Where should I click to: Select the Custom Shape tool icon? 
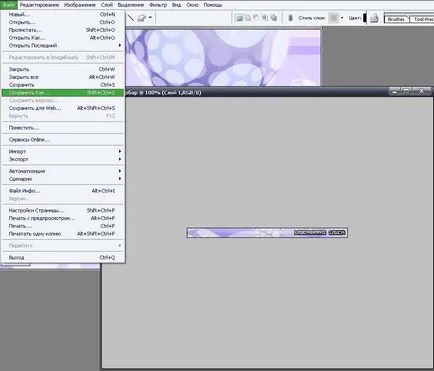pyautogui.click(x=142, y=18)
